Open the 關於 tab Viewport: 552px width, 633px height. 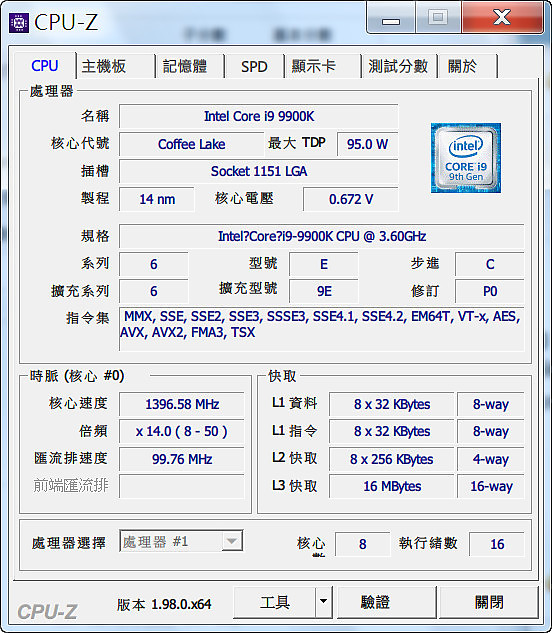coord(467,66)
